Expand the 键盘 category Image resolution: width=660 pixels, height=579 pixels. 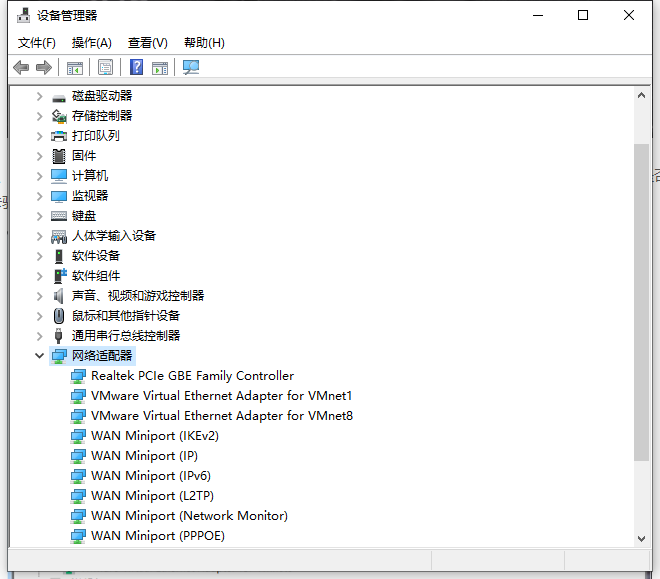pyautogui.click(x=39, y=216)
